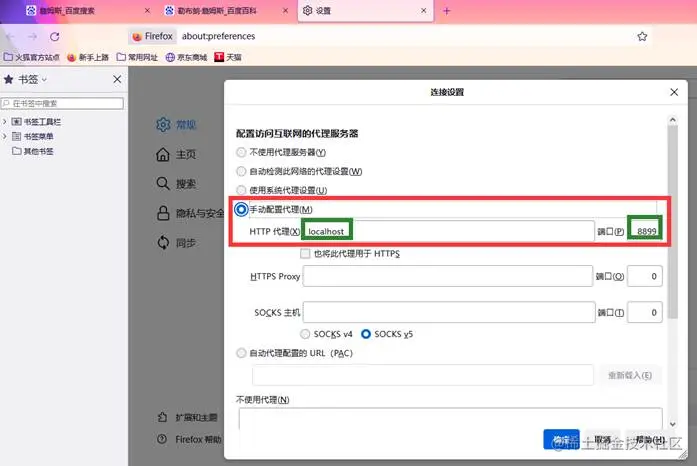Open 搜索 settings category

point(176,184)
